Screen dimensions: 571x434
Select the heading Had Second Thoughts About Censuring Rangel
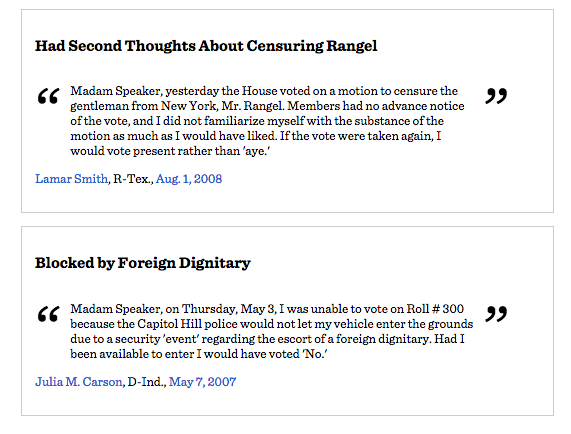click(206, 46)
